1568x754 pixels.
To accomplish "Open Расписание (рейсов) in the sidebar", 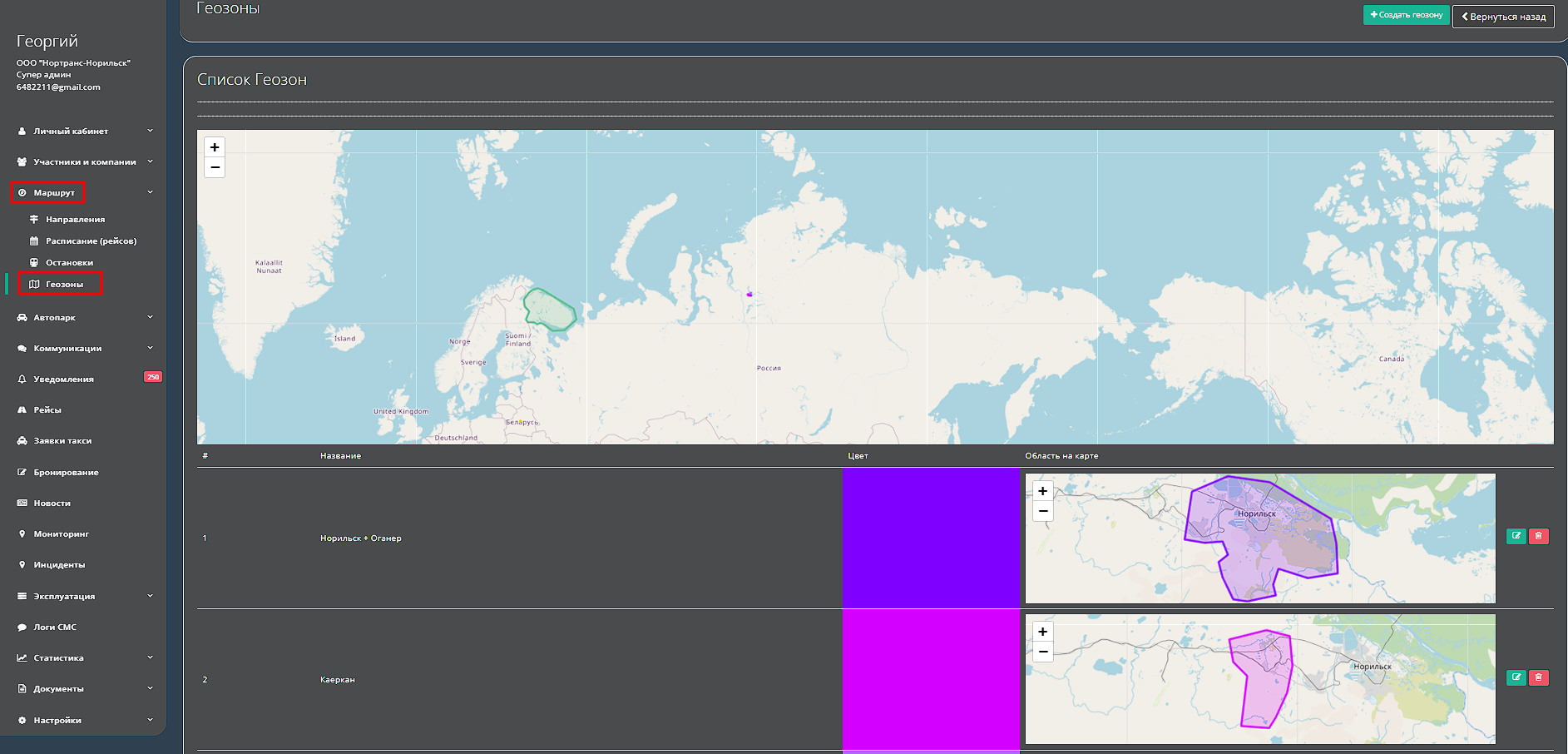I will point(91,241).
